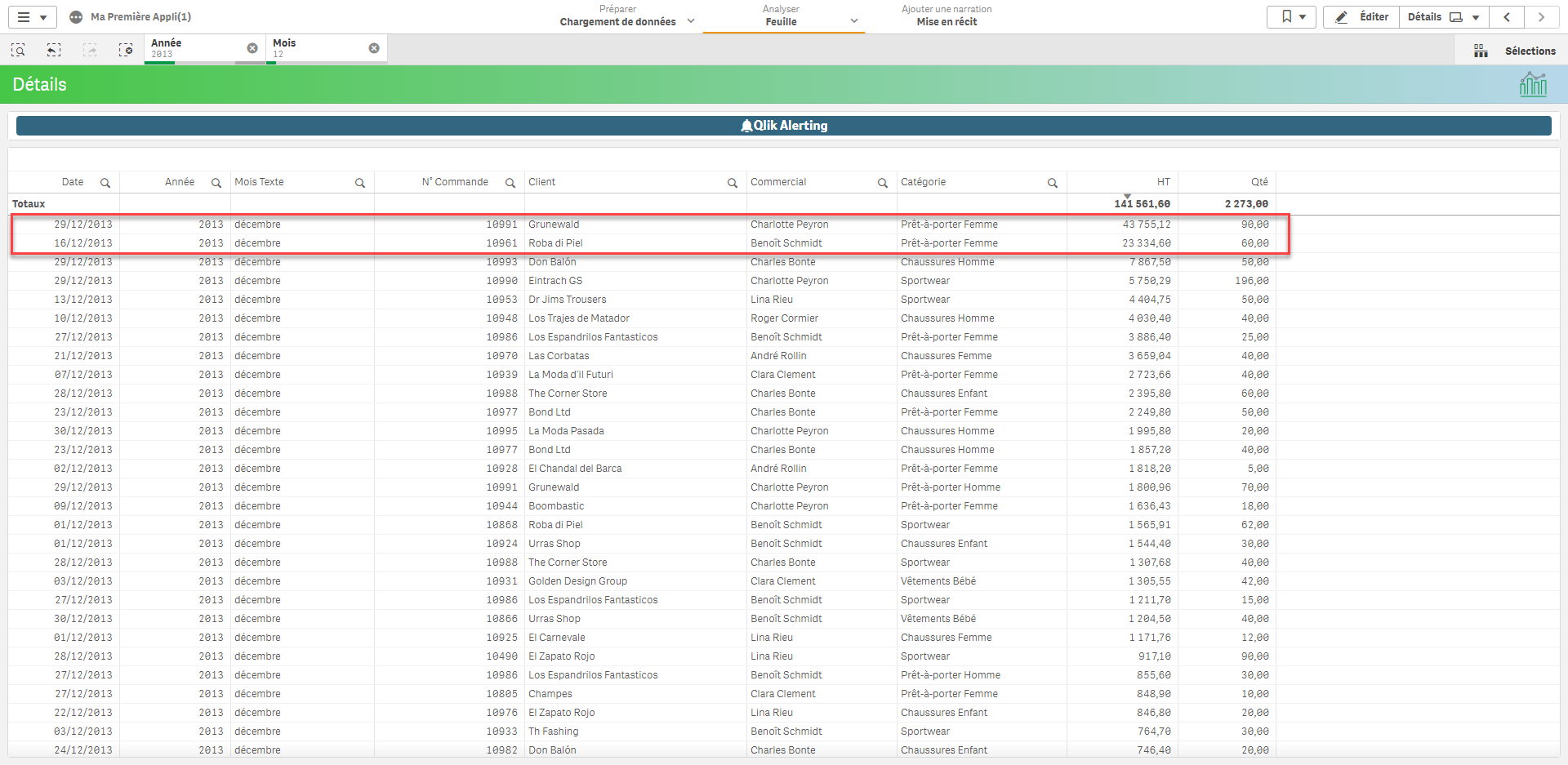Image resolution: width=1568 pixels, height=765 pixels.
Task: Step back one selection
Action: pos(54,51)
